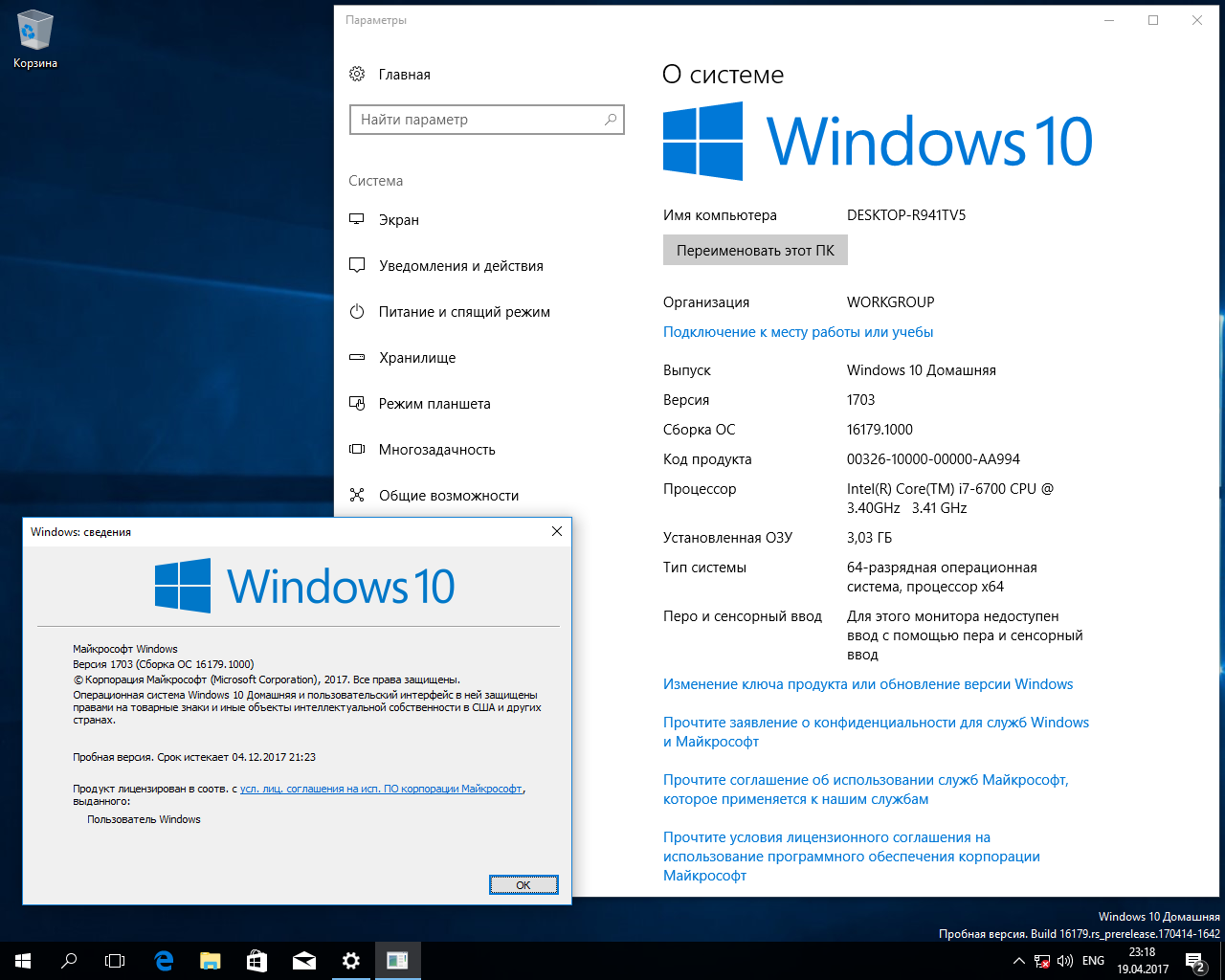The image size is (1225, 980).
Task: Open the Action Center notification icon
Action: pyautogui.click(x=1194, y=961)
